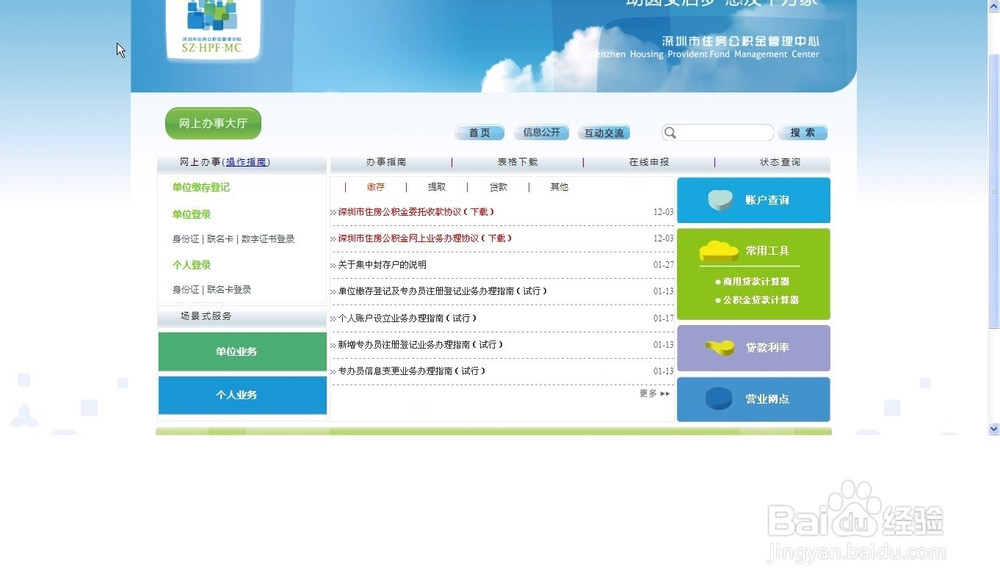The height and width of the screenshot is (587, 1000).
Task: Switch to the 首页 tab
Action: pos(479,131)
